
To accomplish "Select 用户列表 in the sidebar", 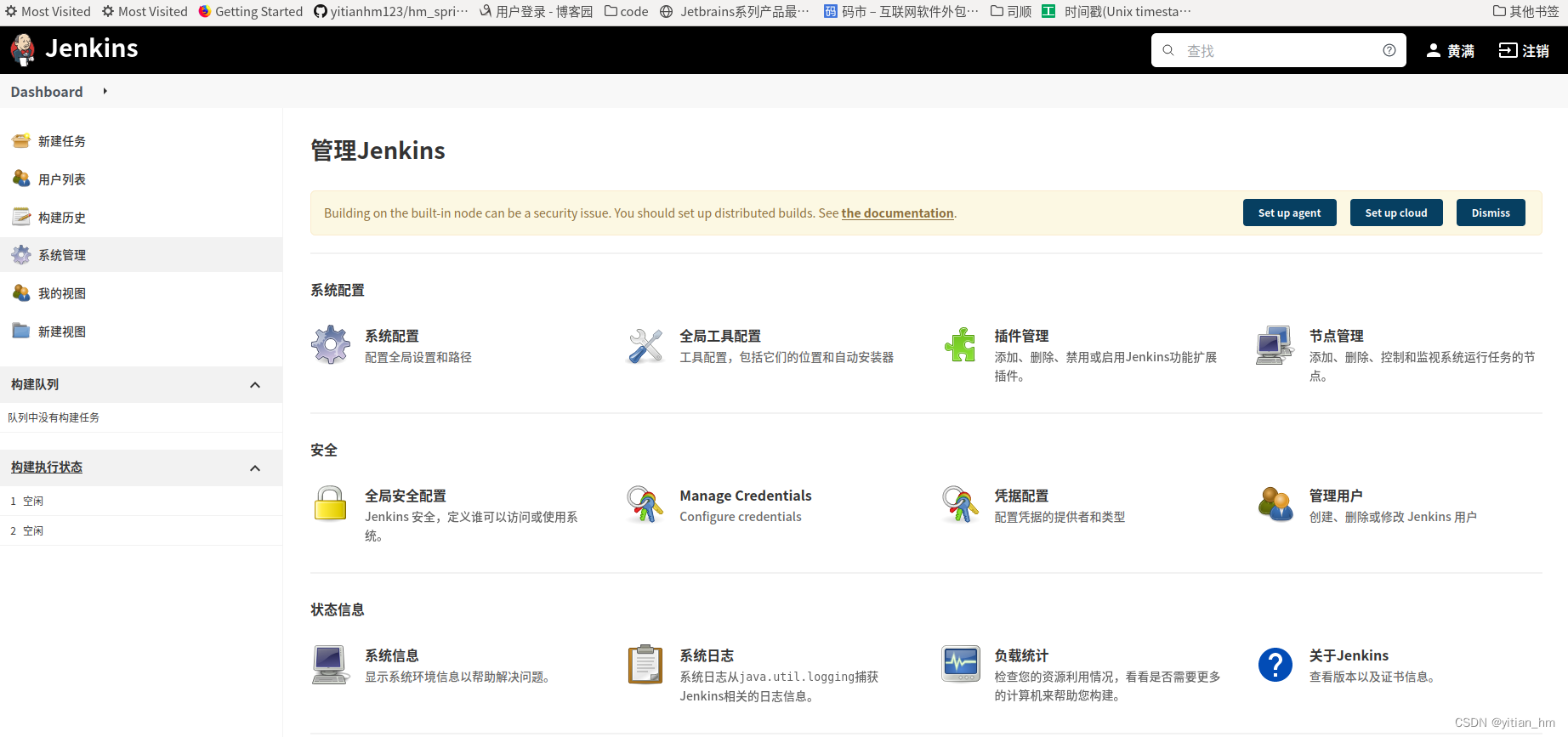I will point(62,179).
